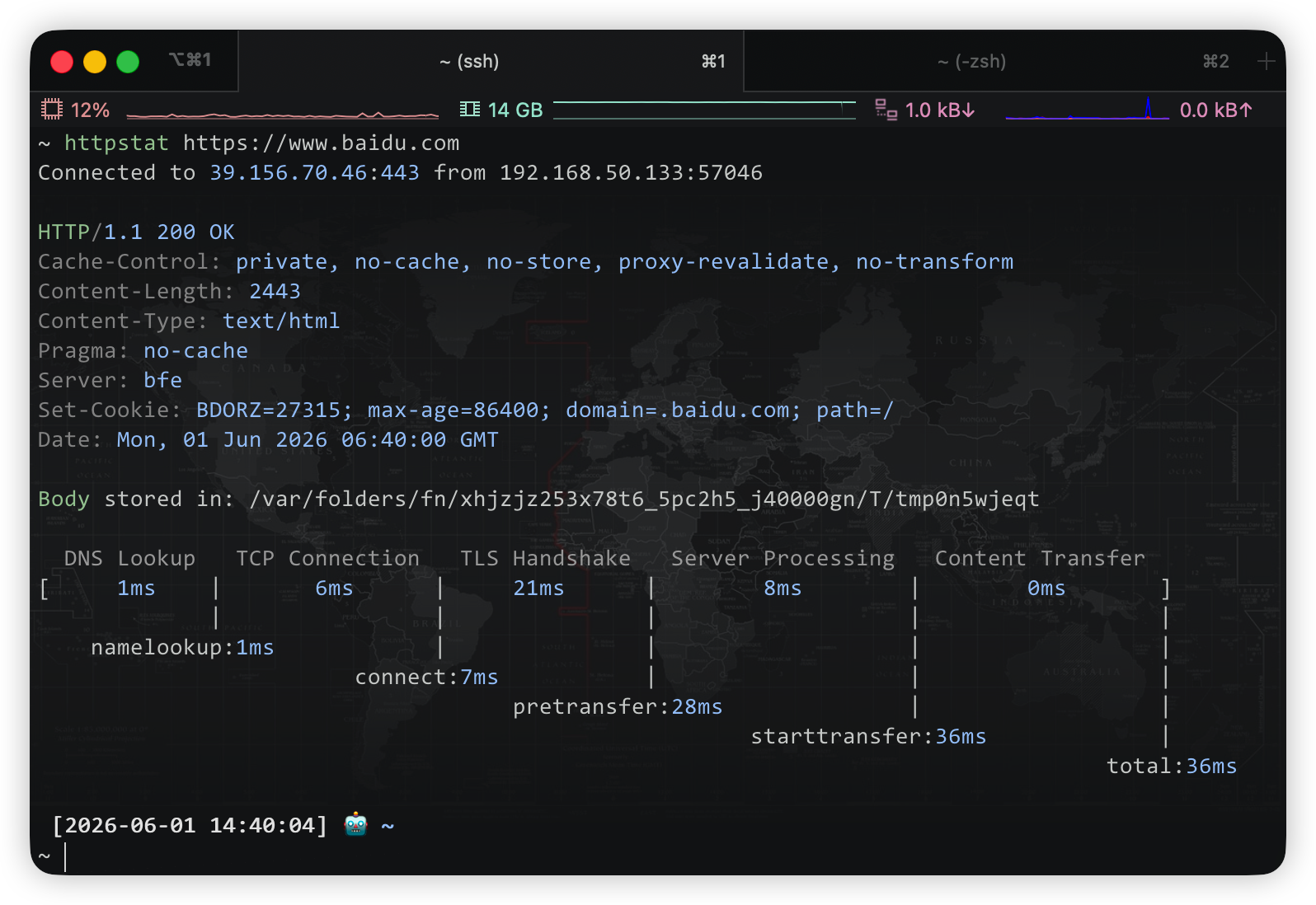Click the httpstat command word
Screen dimensions: 1316x905
pos(116,143)
